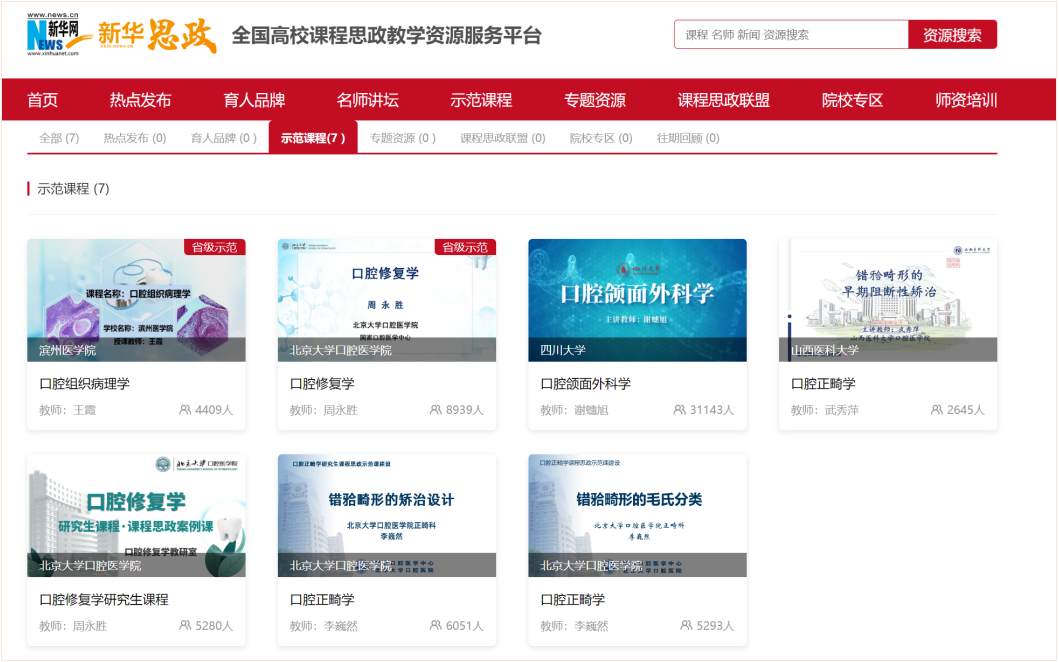Click the 新华思政 brand logo
The image size is (1059, 662).
[x=157, y=36]
